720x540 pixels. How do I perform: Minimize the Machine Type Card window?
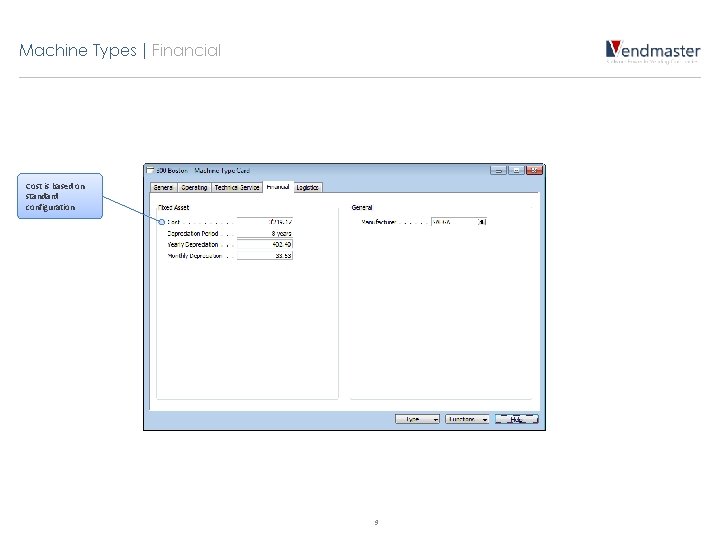pyautogui.click(x=498, y=170)
